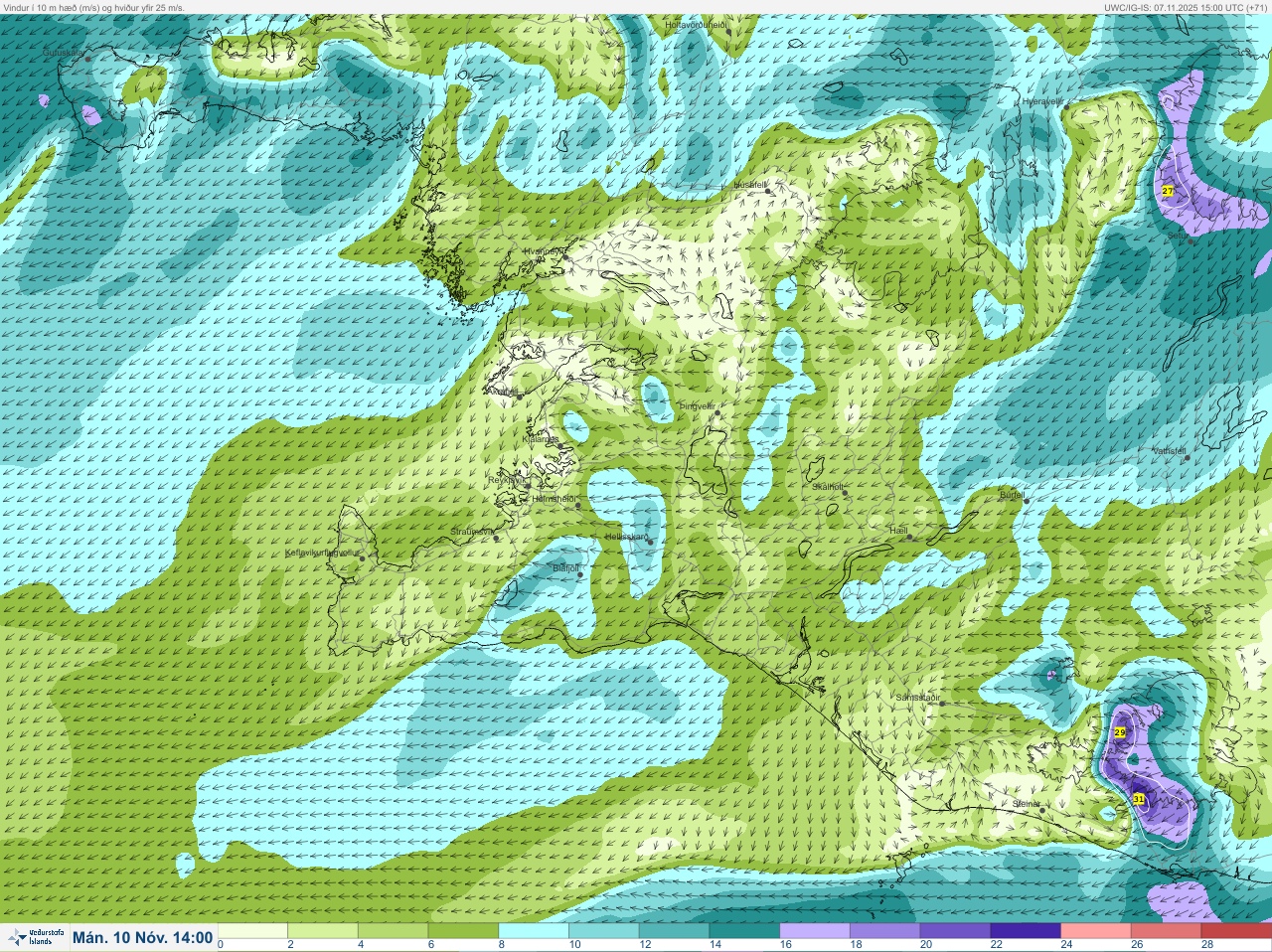The width and height of the screenshot is (1272, 952).
Task: Select the 16–18 m/s legend swatch
Action: pyautogui.click(x=815, y=931)
